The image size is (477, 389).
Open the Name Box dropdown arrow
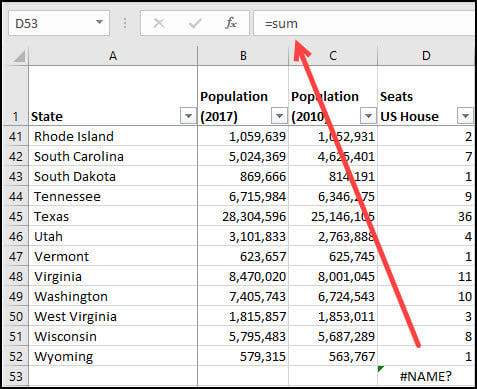[x=99, y=22]
